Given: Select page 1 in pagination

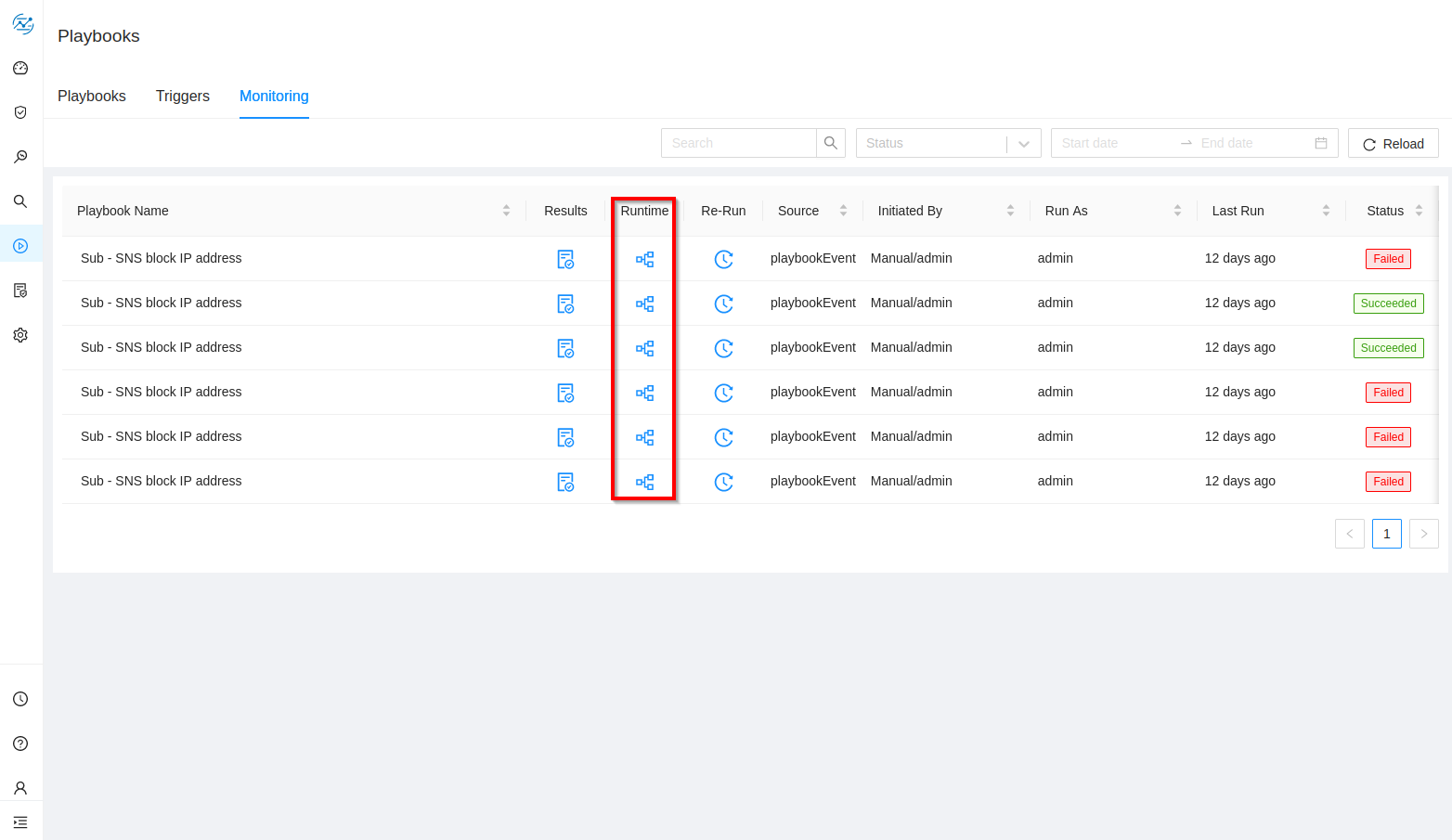Looking at the screenshot, I should pyautogui.click(x=1386, y=534).
